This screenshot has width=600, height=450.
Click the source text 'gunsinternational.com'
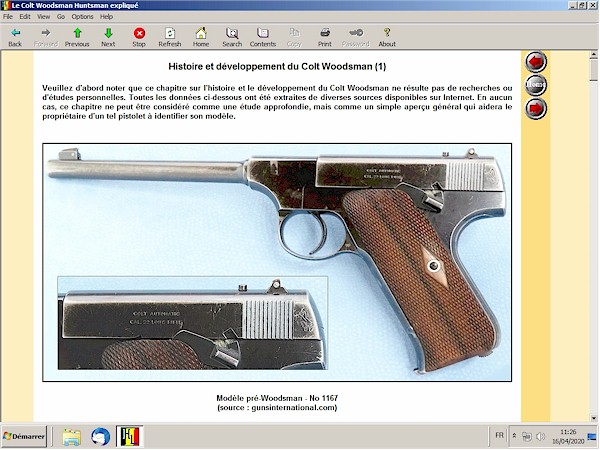294,408
